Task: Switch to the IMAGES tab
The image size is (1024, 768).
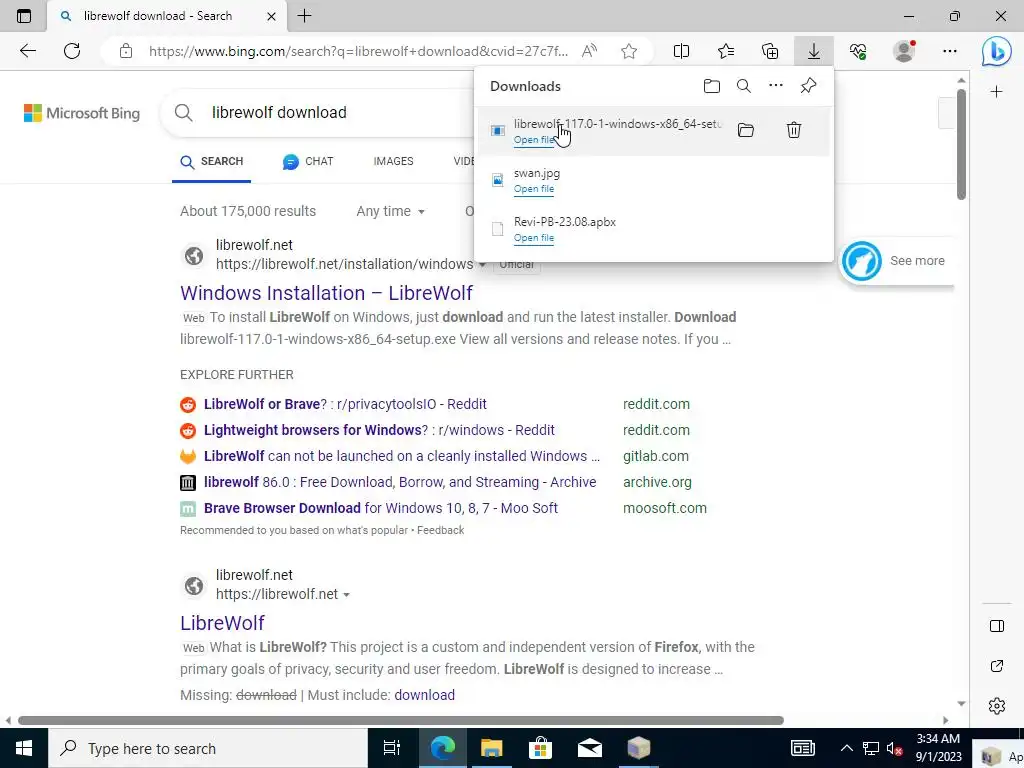Action: 393,161
